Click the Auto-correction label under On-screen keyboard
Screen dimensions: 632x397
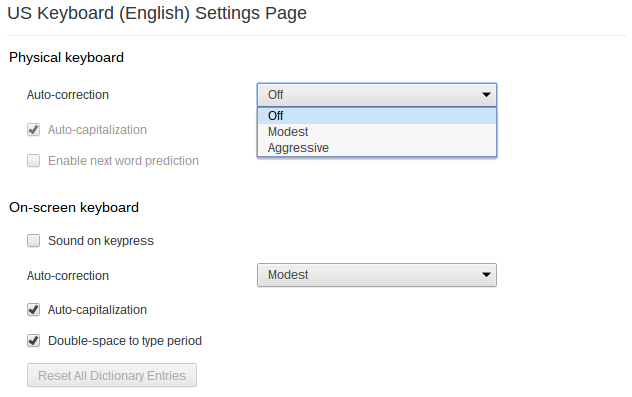(68, 276)
